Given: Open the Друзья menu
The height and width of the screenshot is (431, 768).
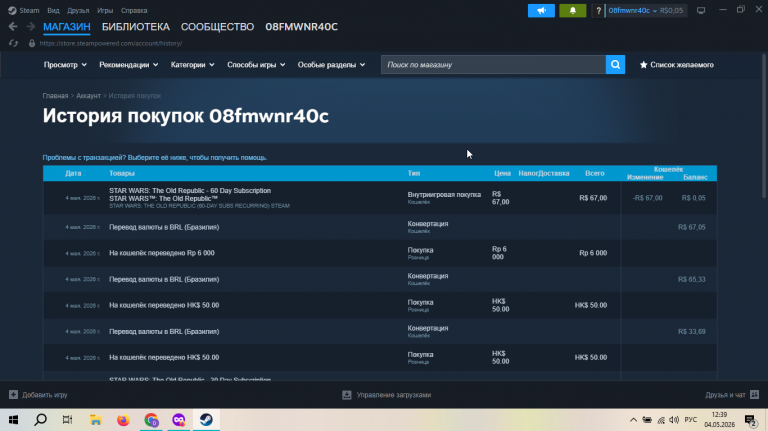Looking at the screenshot, I should tap(78, 10).
